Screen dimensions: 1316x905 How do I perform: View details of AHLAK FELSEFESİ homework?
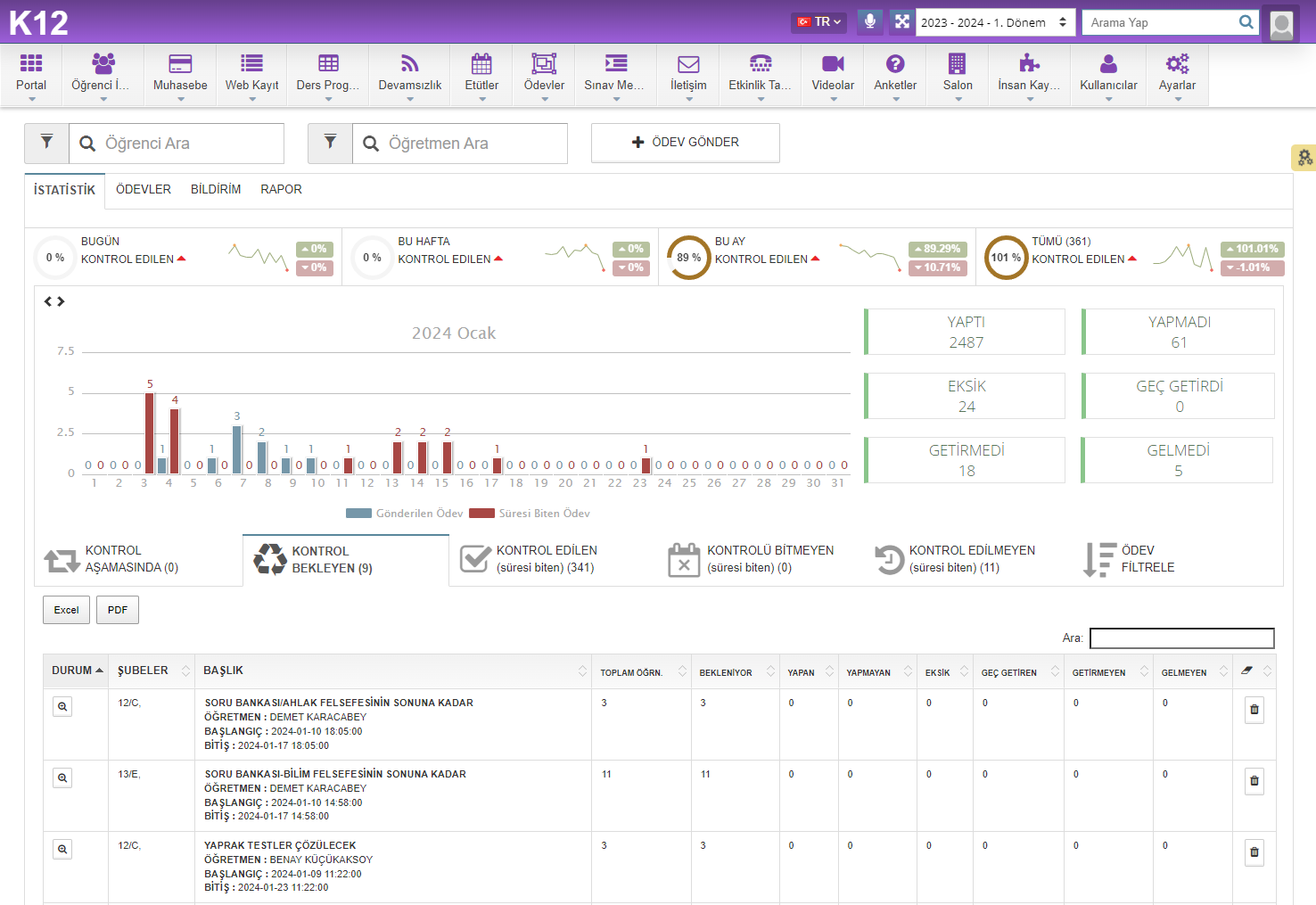tap(62, 706)
